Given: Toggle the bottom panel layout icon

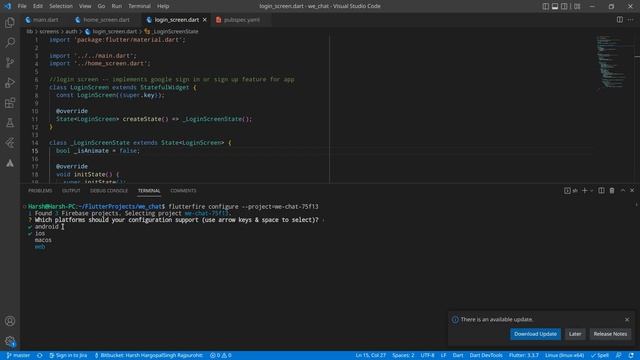Looking at the screenshot, I should click(555, 6).
